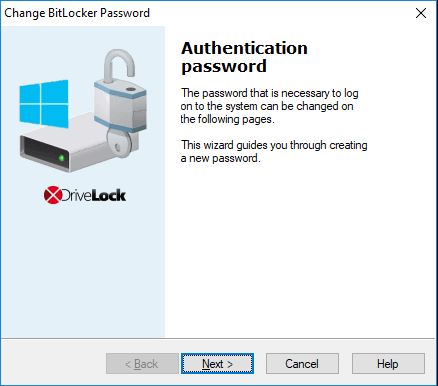Image resolution: width=438 pixels, height=386 pixels.
Task: Click the key hanging below padlock
Action: (x=119, y=143)
